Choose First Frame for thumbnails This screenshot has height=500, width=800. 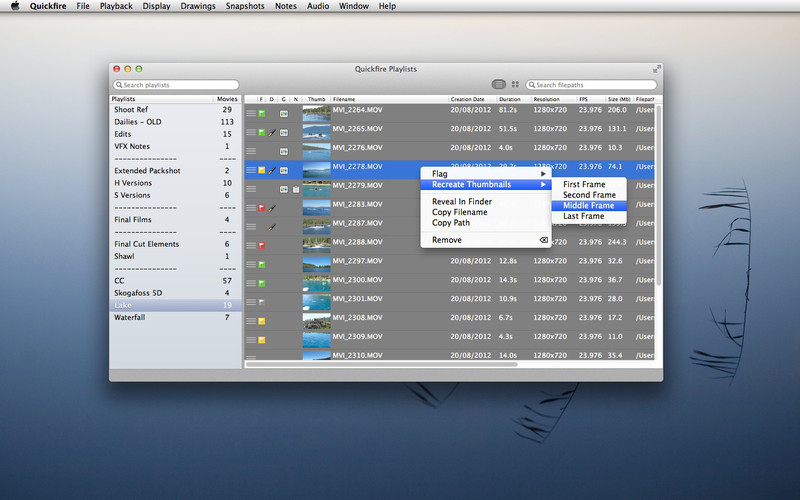(x=589, y=184)
